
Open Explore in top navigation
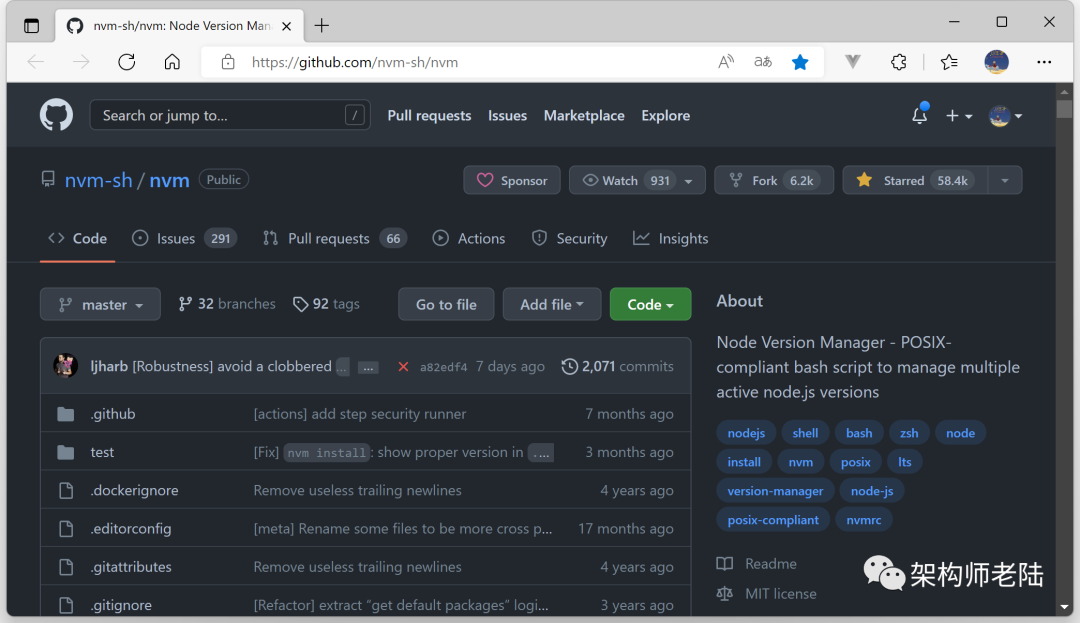coord(665,116)
